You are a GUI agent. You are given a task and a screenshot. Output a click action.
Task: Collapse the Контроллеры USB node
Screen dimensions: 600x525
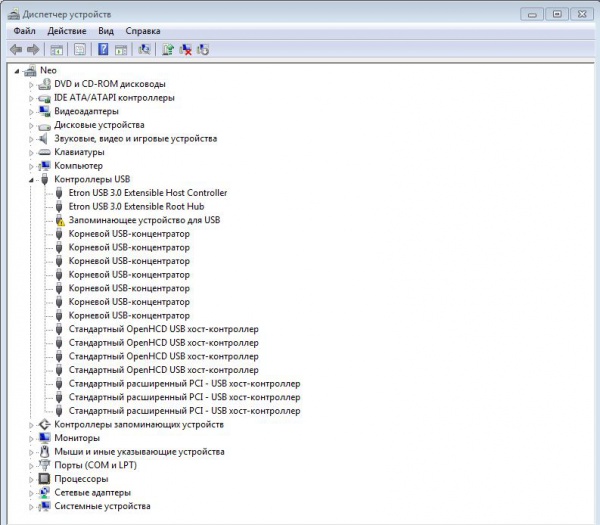pos(31,180)
